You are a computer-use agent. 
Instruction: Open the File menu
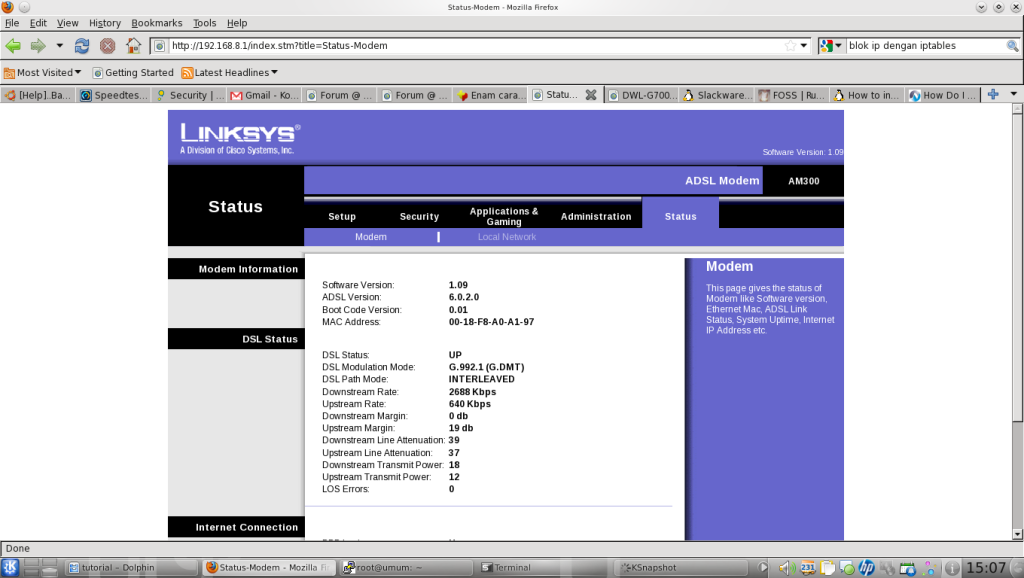12,23
